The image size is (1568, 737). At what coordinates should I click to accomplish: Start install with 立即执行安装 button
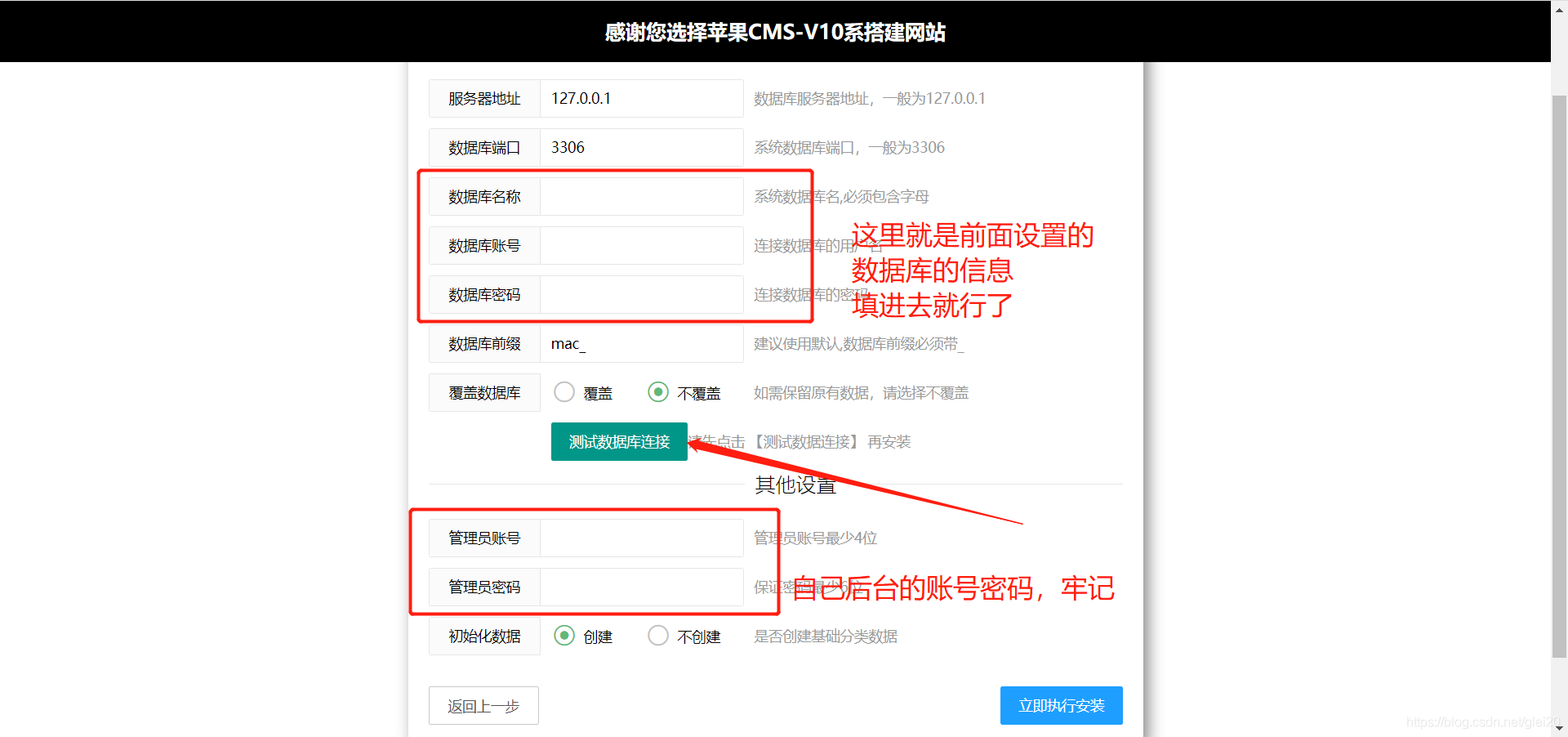click(1061, 706)
